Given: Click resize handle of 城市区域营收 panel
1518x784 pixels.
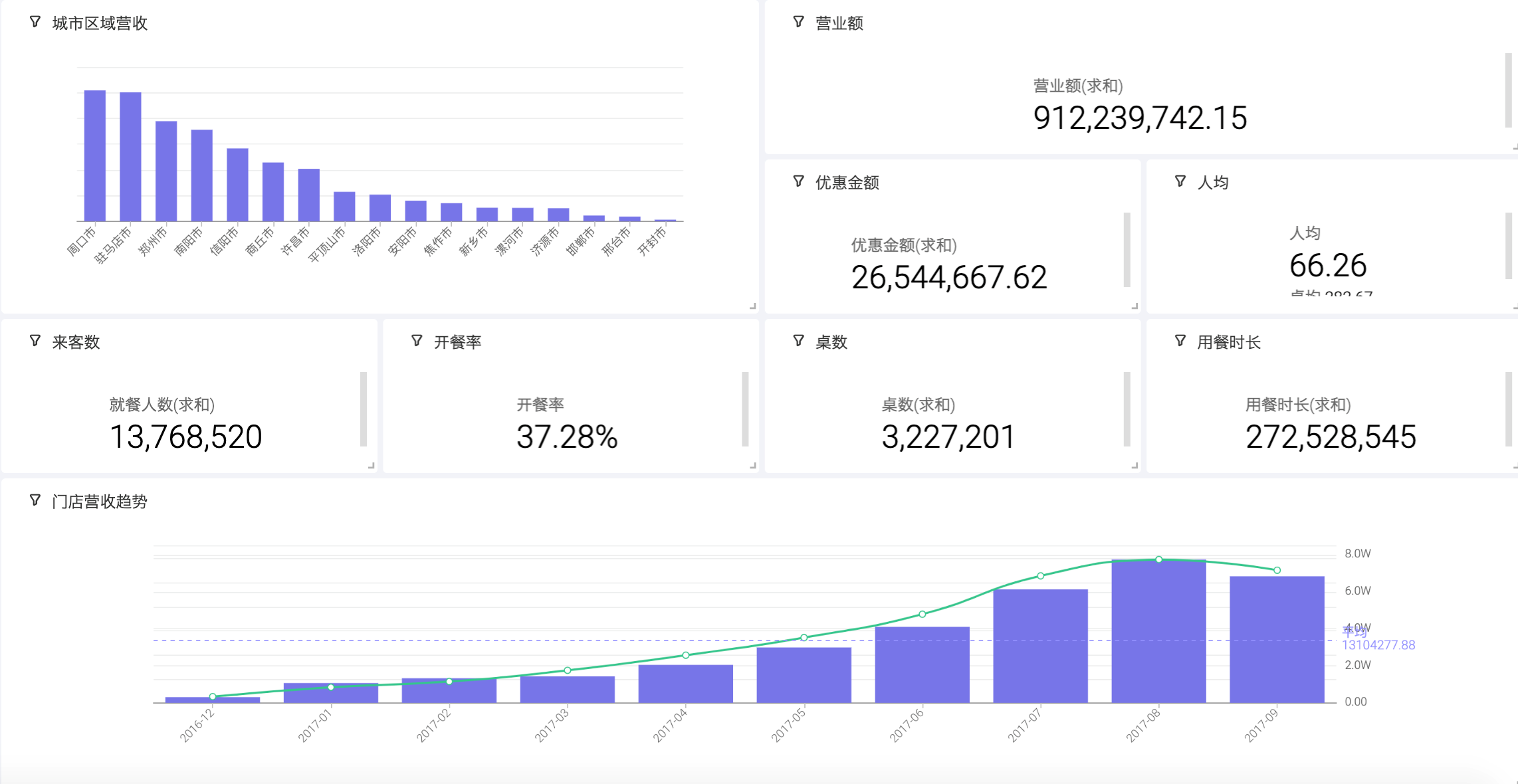Looking at the screenshot, I should (752, 306).
